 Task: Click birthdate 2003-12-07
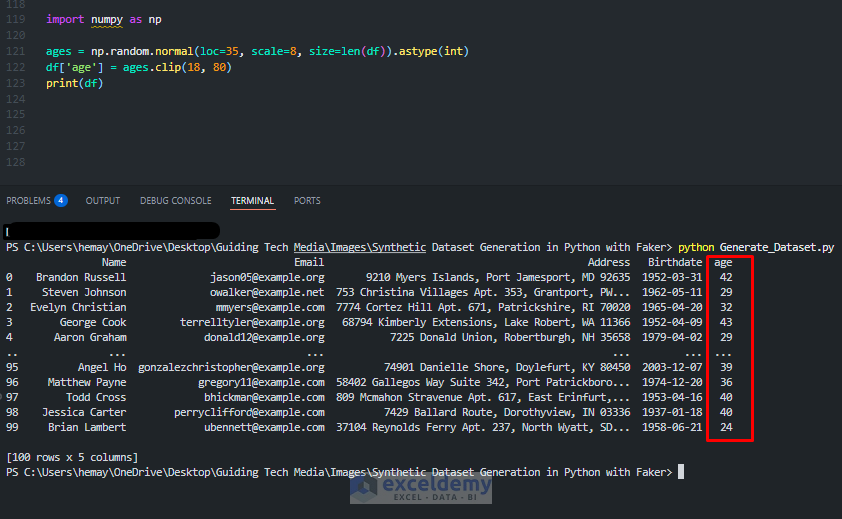672,367
